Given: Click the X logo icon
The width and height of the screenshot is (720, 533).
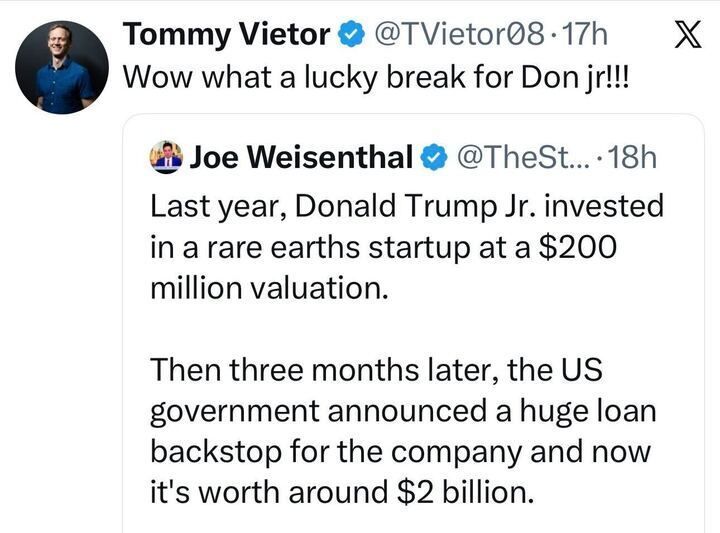Looking at the screenshot, I should tap(682, 36).
